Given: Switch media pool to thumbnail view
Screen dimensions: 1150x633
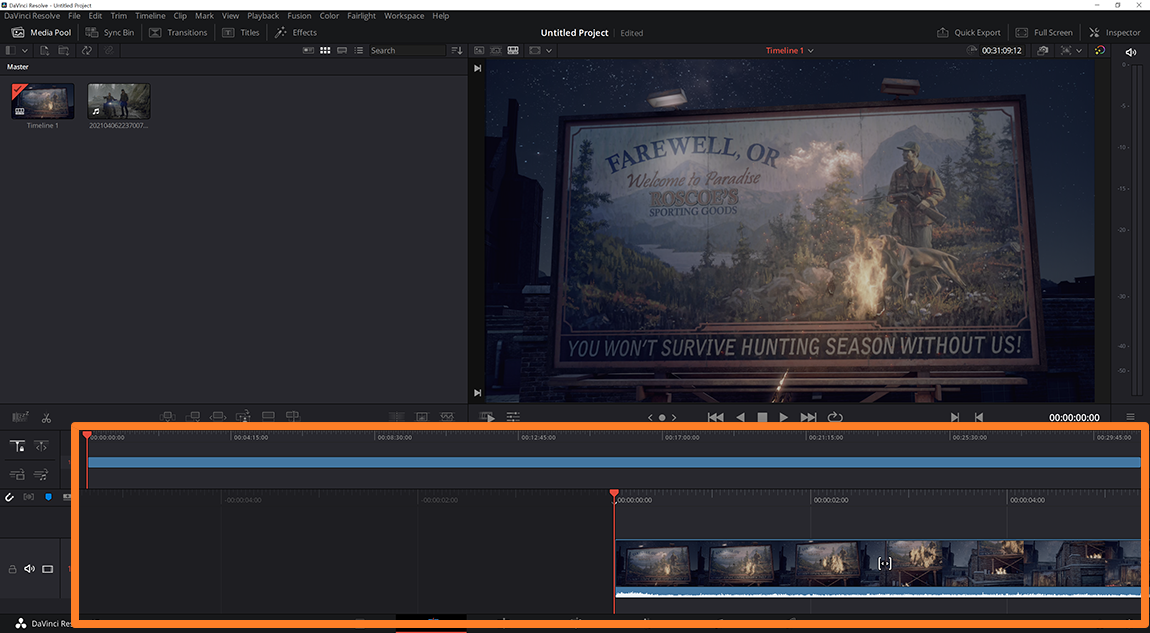Looking at the screenshot, I should coord(325,51).
